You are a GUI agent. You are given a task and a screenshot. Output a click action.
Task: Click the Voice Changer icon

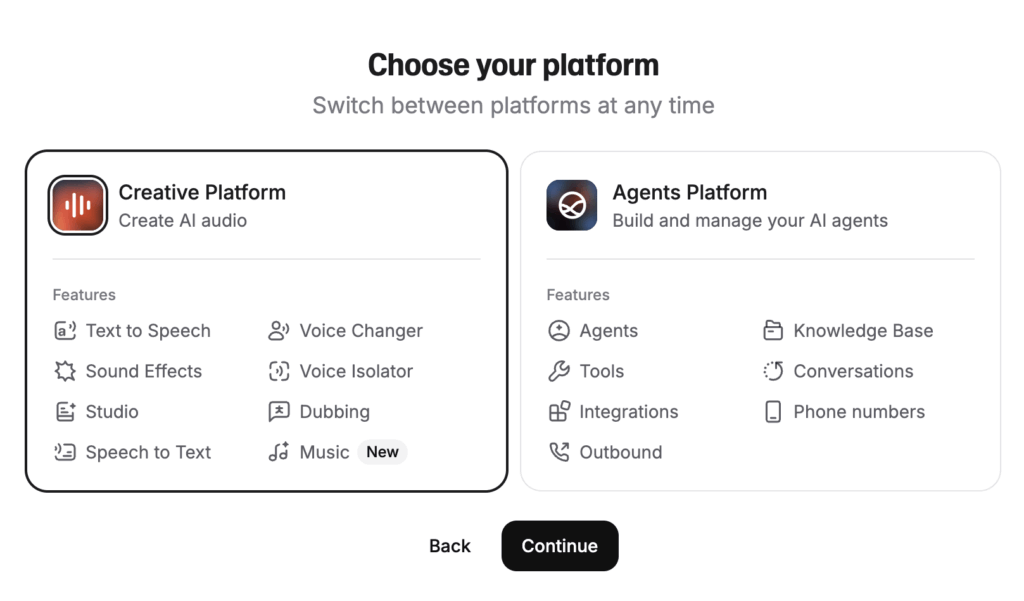tap(279, 331)
